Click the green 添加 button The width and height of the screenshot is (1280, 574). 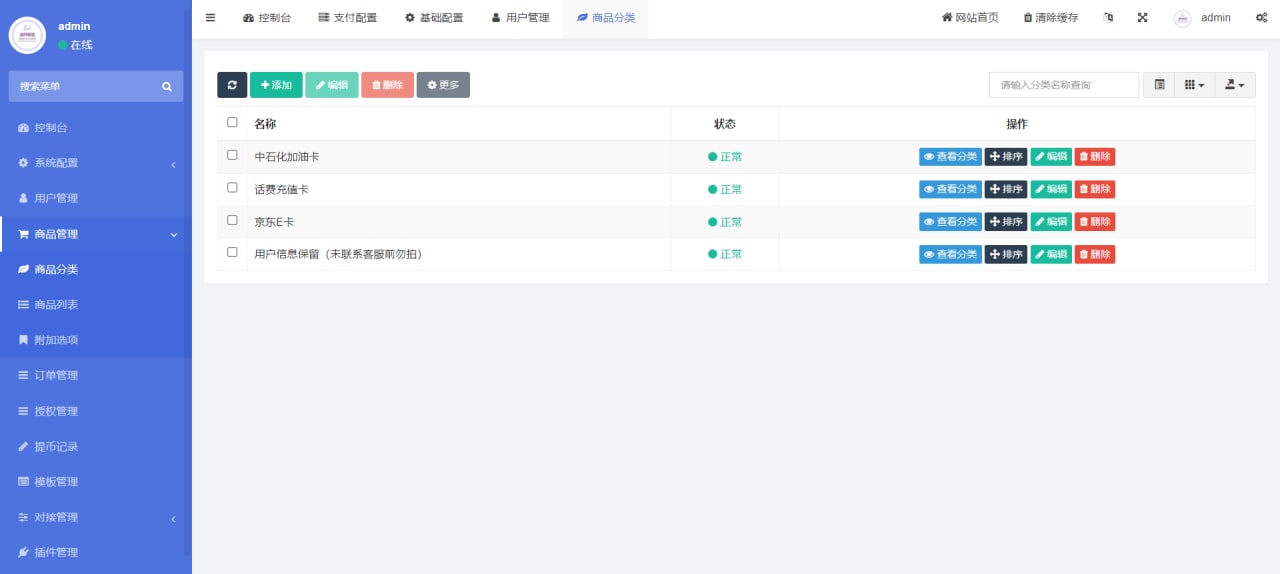click(276, 85)
